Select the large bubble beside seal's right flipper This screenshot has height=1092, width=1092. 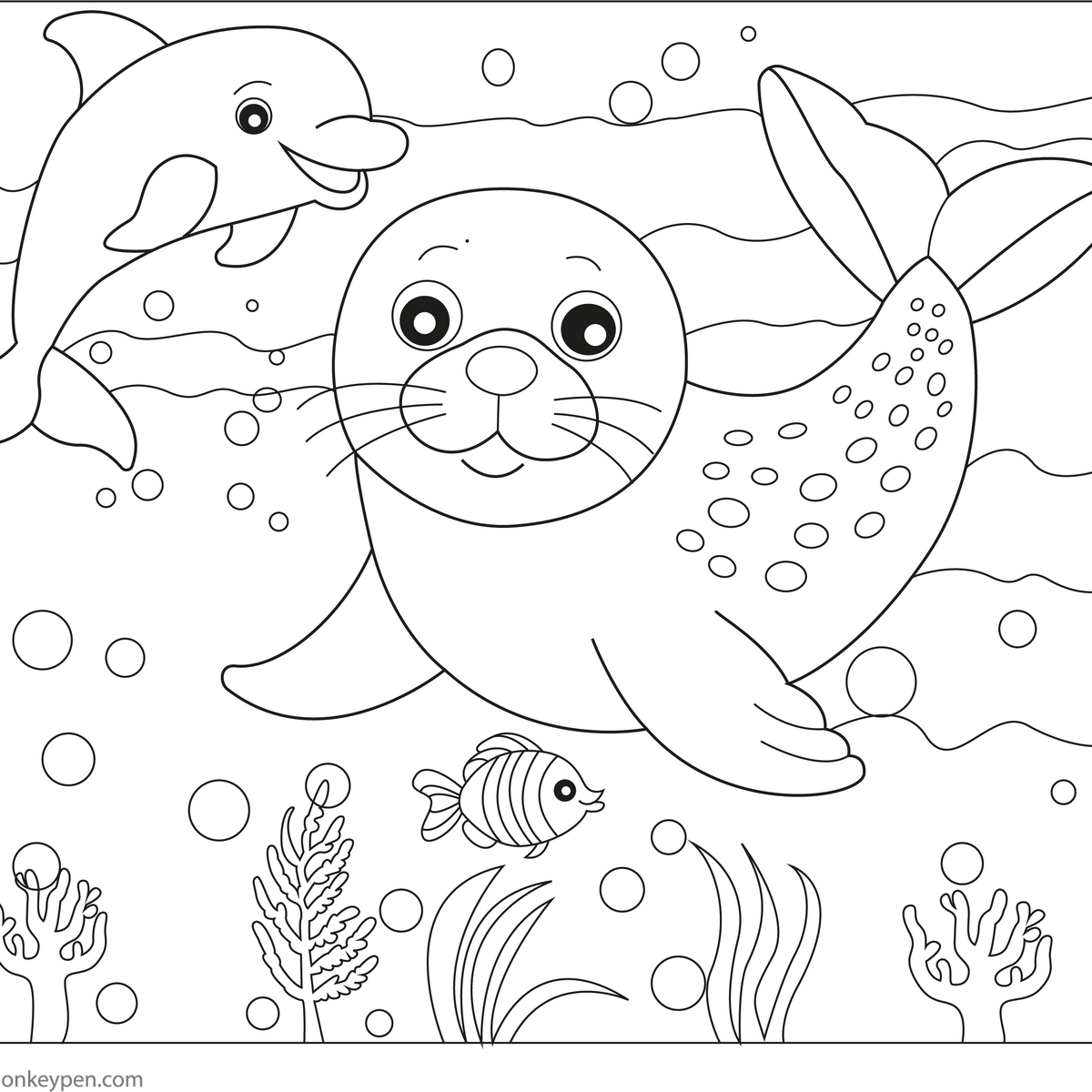click(x=880, y=682)
